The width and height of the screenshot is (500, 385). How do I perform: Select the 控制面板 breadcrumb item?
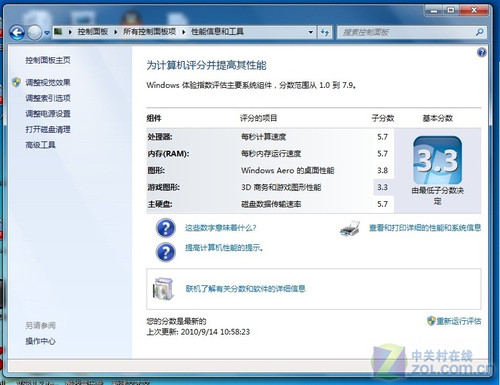(93, 32)
